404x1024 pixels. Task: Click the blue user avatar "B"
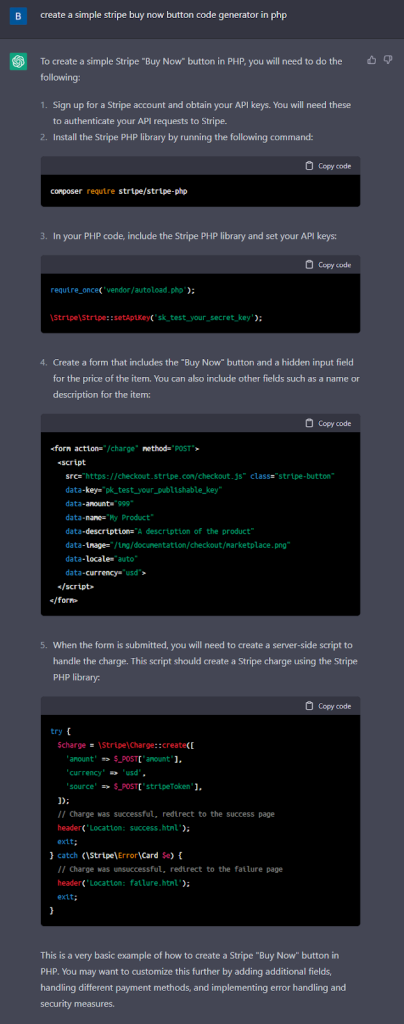pyautogui.click(x=18, y=16)
